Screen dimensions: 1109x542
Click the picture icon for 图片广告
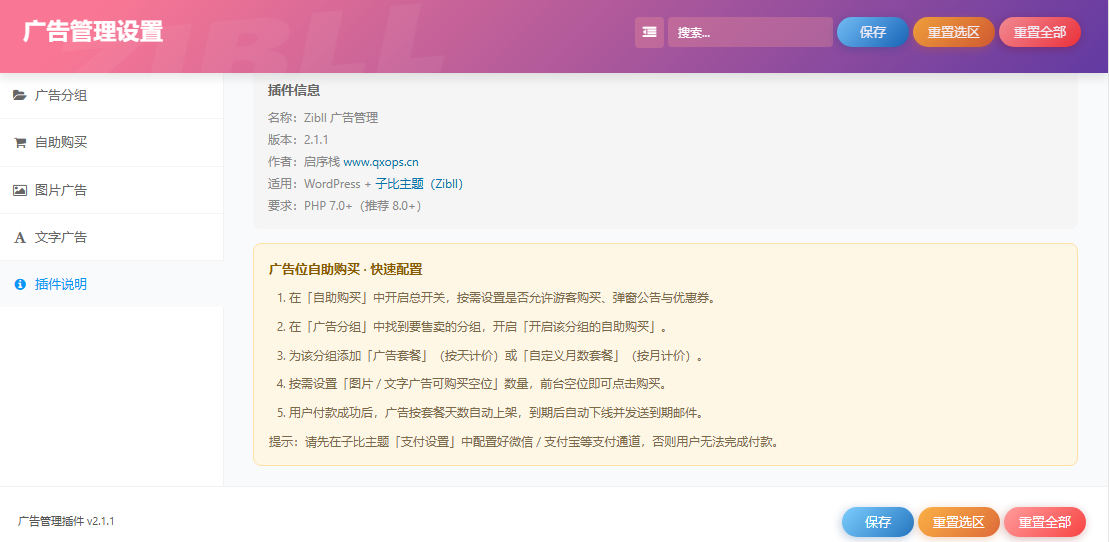[x=20, y=190]
